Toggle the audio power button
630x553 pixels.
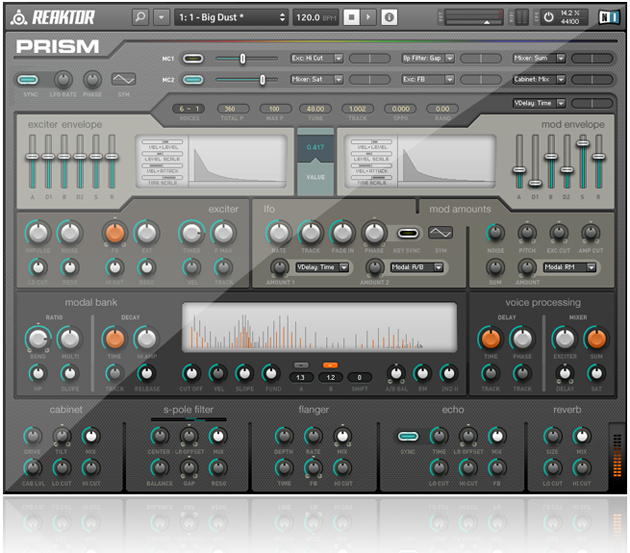[x=548, y=17]
